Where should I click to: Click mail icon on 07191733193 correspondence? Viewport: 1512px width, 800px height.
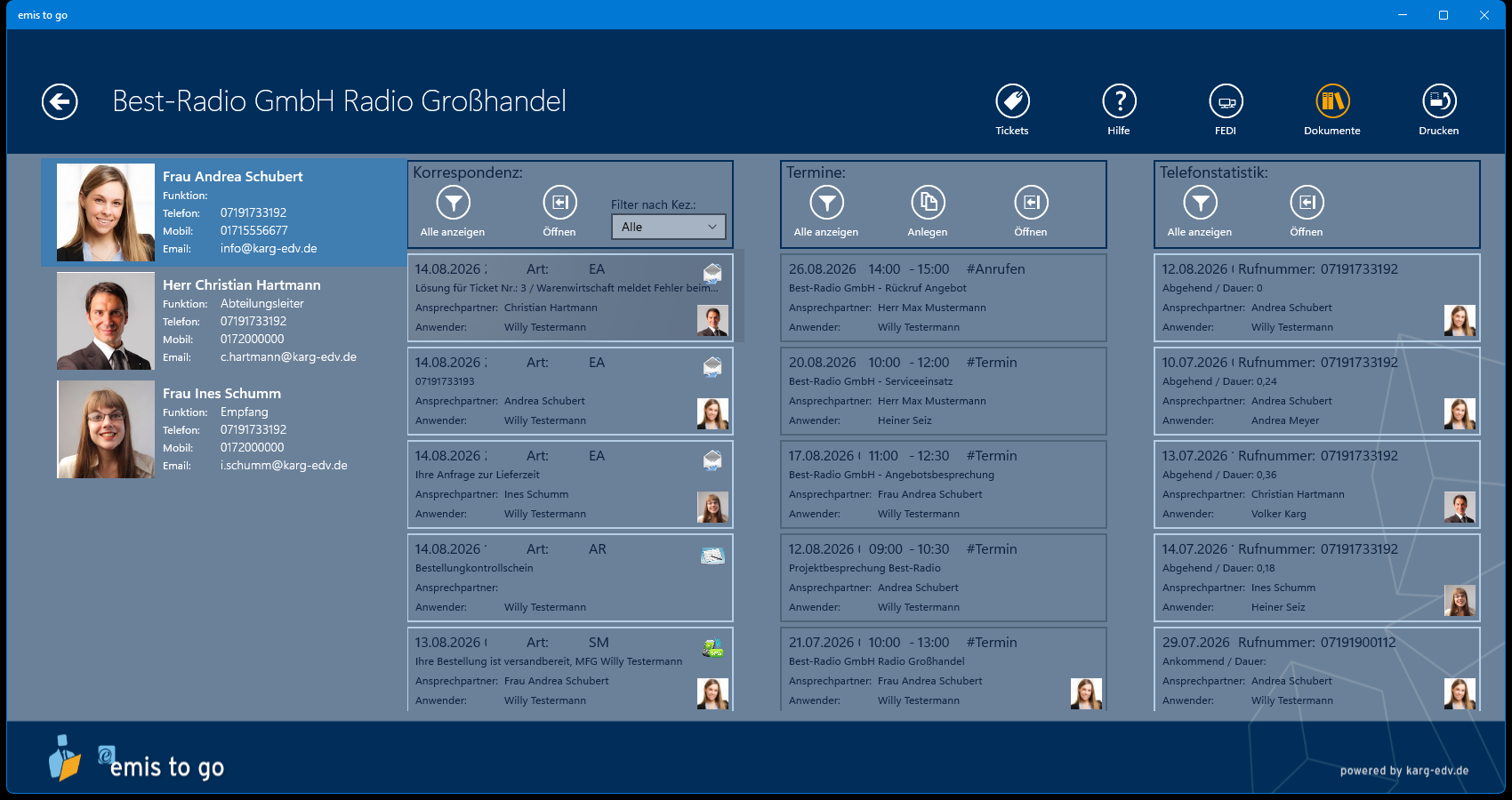712,365
